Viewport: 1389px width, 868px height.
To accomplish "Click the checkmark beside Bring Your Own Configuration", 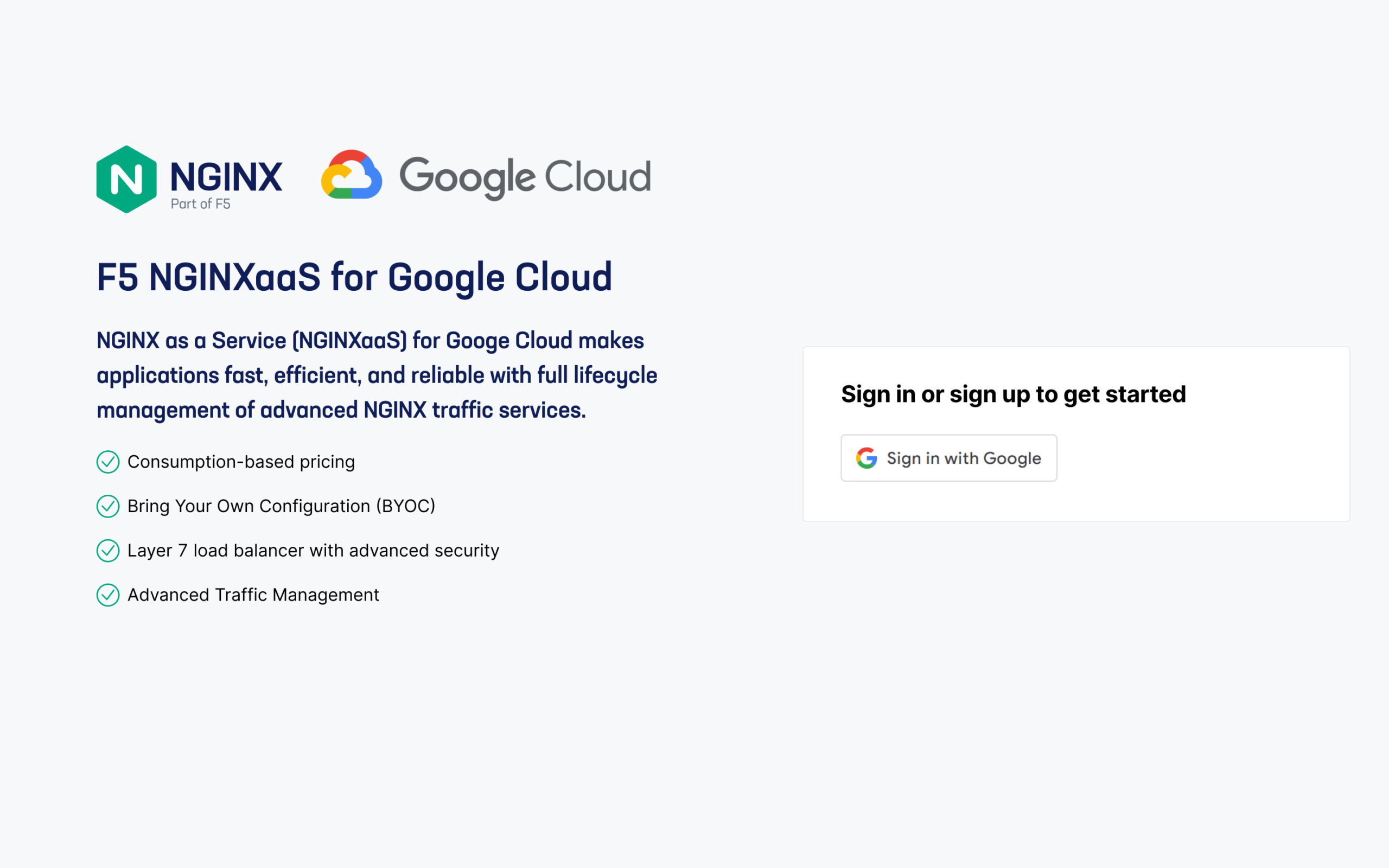I will (108, 506).
